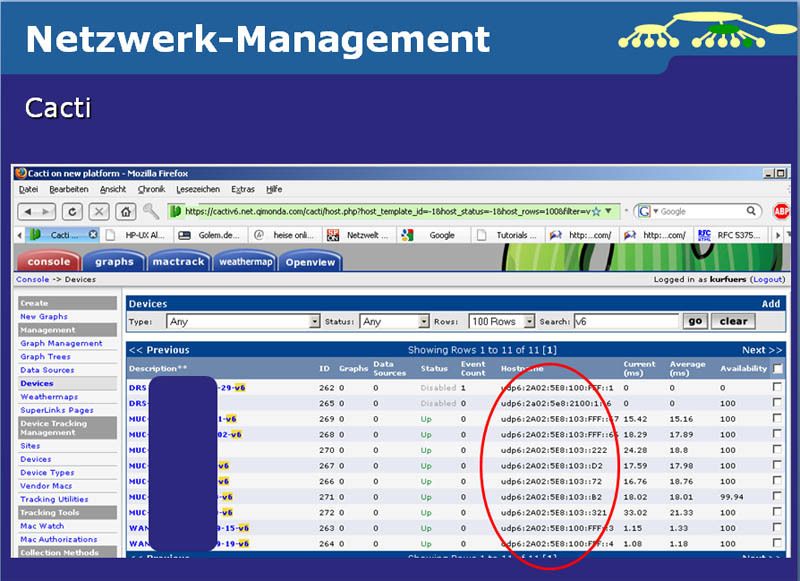This screenshot has width=800, height=581.
Task: Reload the page with the refresh icon
Action: (71, 211)
